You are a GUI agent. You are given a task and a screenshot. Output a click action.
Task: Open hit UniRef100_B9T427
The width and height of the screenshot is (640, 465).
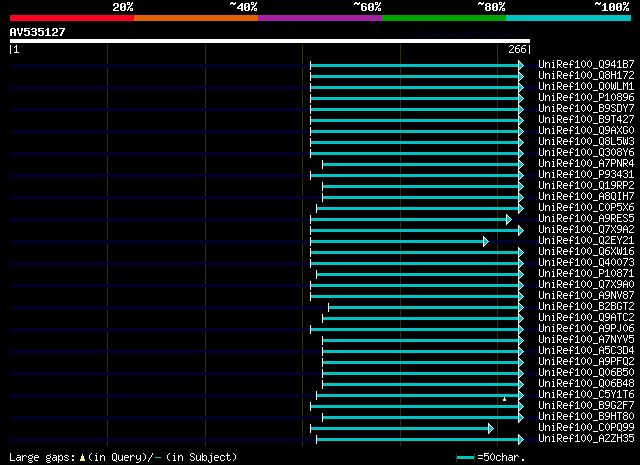tap(587, 120)
